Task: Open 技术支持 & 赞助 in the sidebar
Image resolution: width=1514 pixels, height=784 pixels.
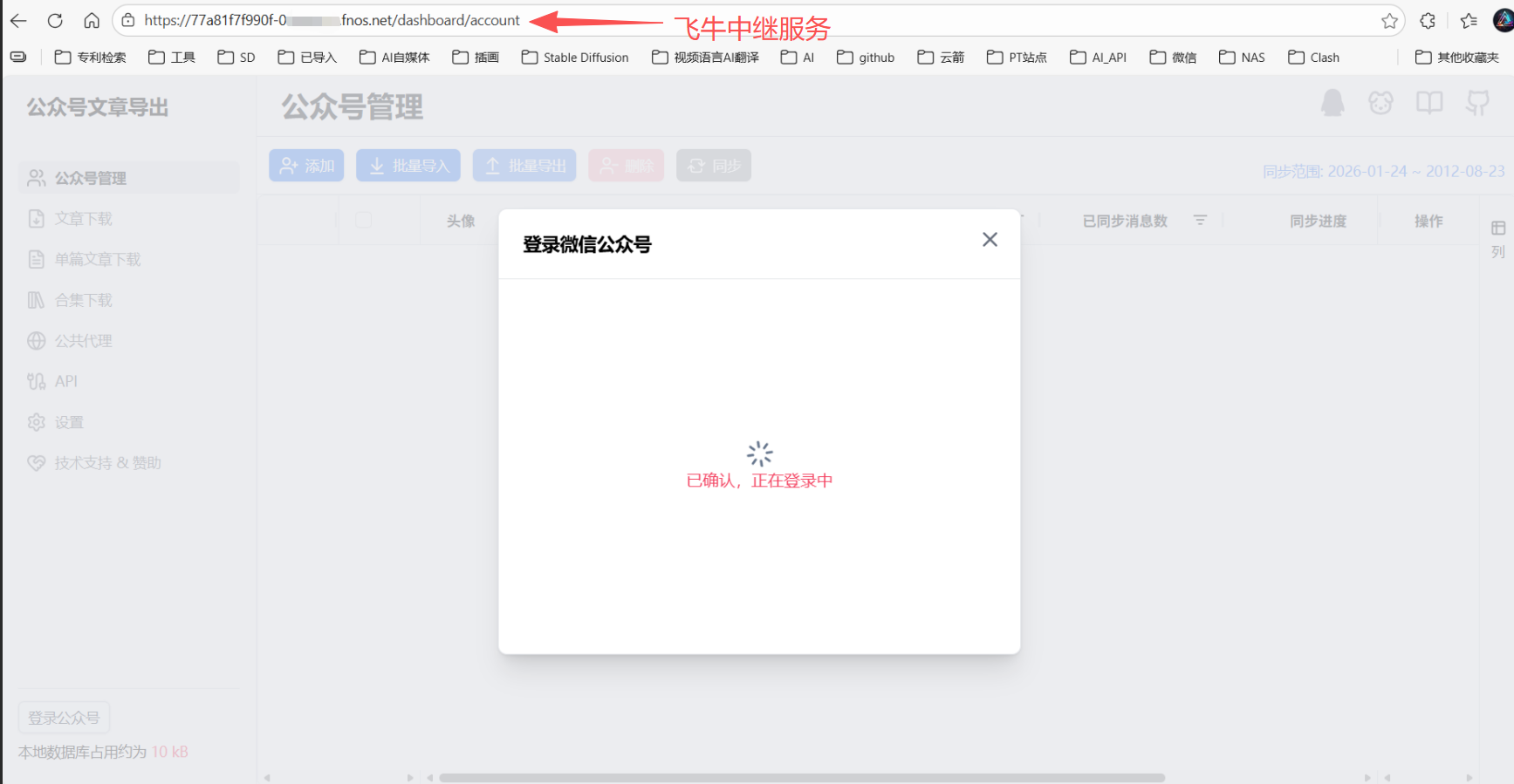Action: (129, 463)
